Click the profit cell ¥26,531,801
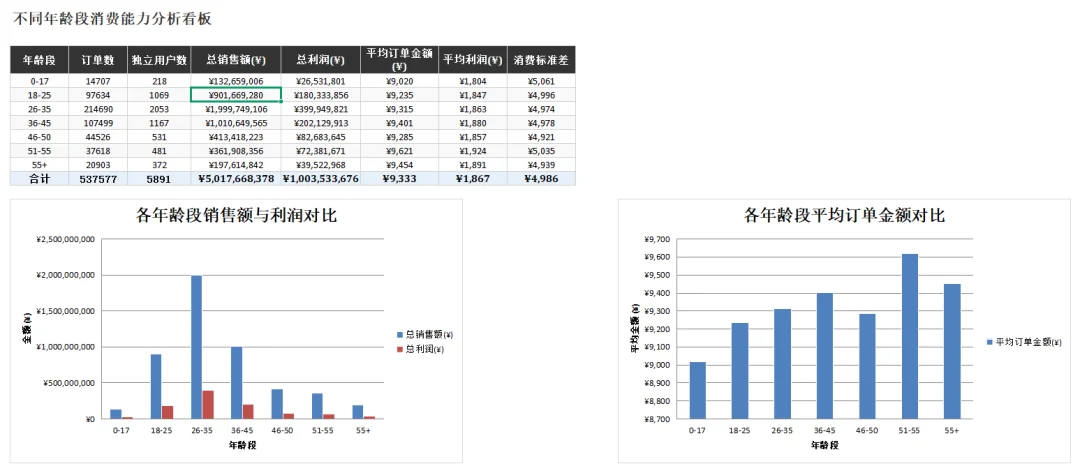This screenshot has width=1080, height=473. pyautogui.click(x=321, y=81)
